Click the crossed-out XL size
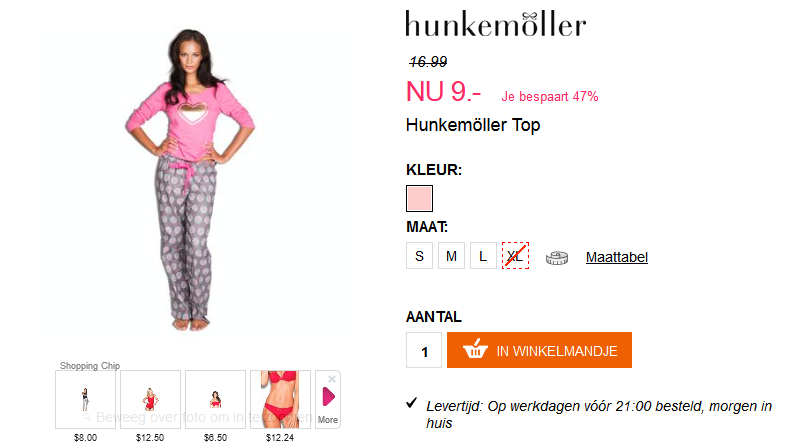Screen dimensions: 795x445 [515, 256]
